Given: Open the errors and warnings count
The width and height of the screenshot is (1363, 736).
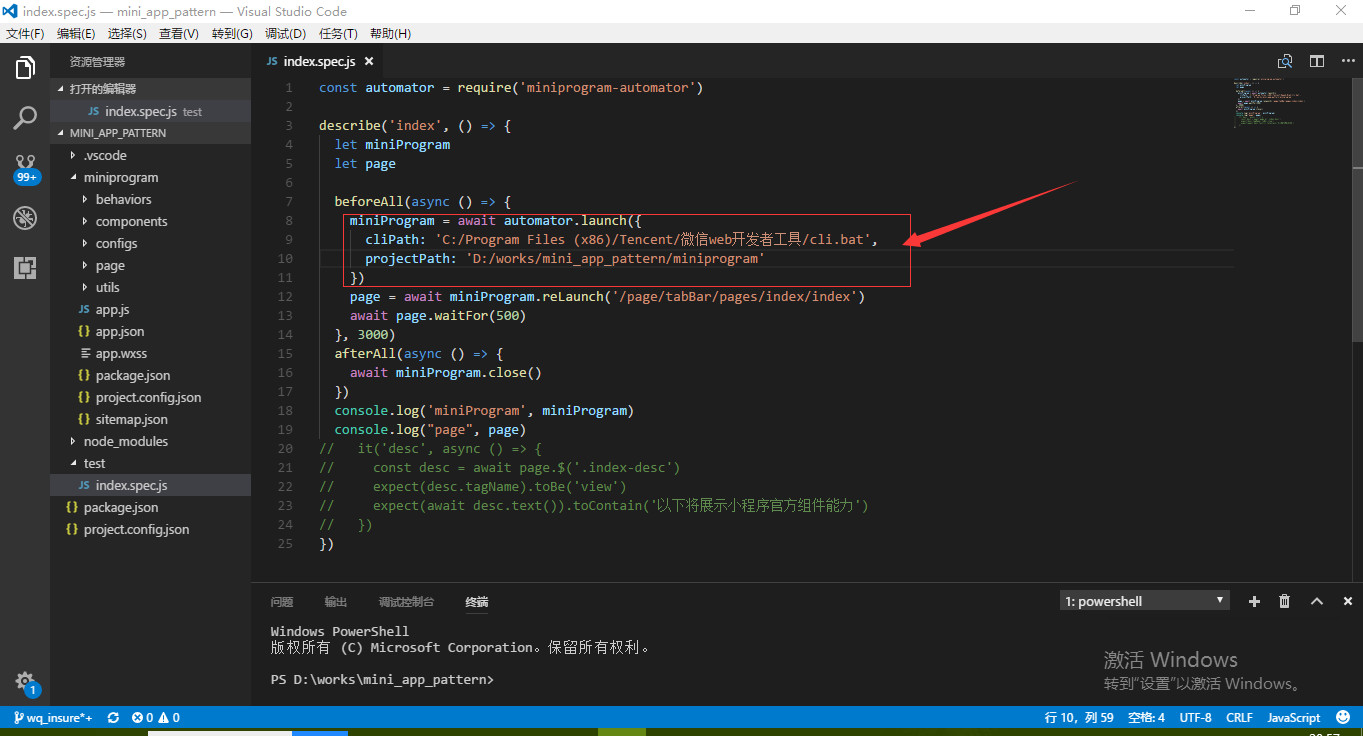Looking at the screenshot, I should point(156,717).
